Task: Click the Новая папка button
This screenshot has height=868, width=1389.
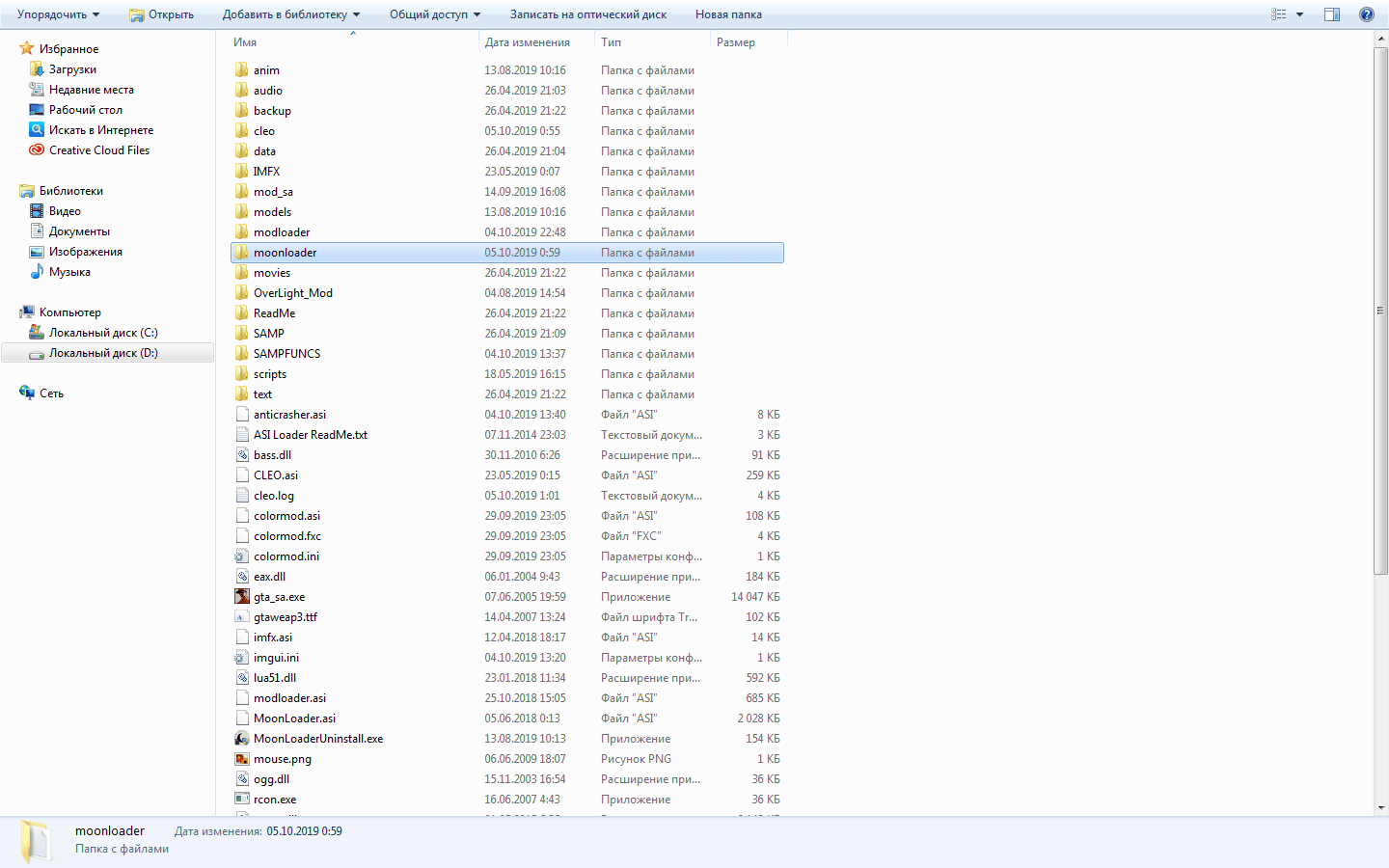Action: (x=728, y=14)
